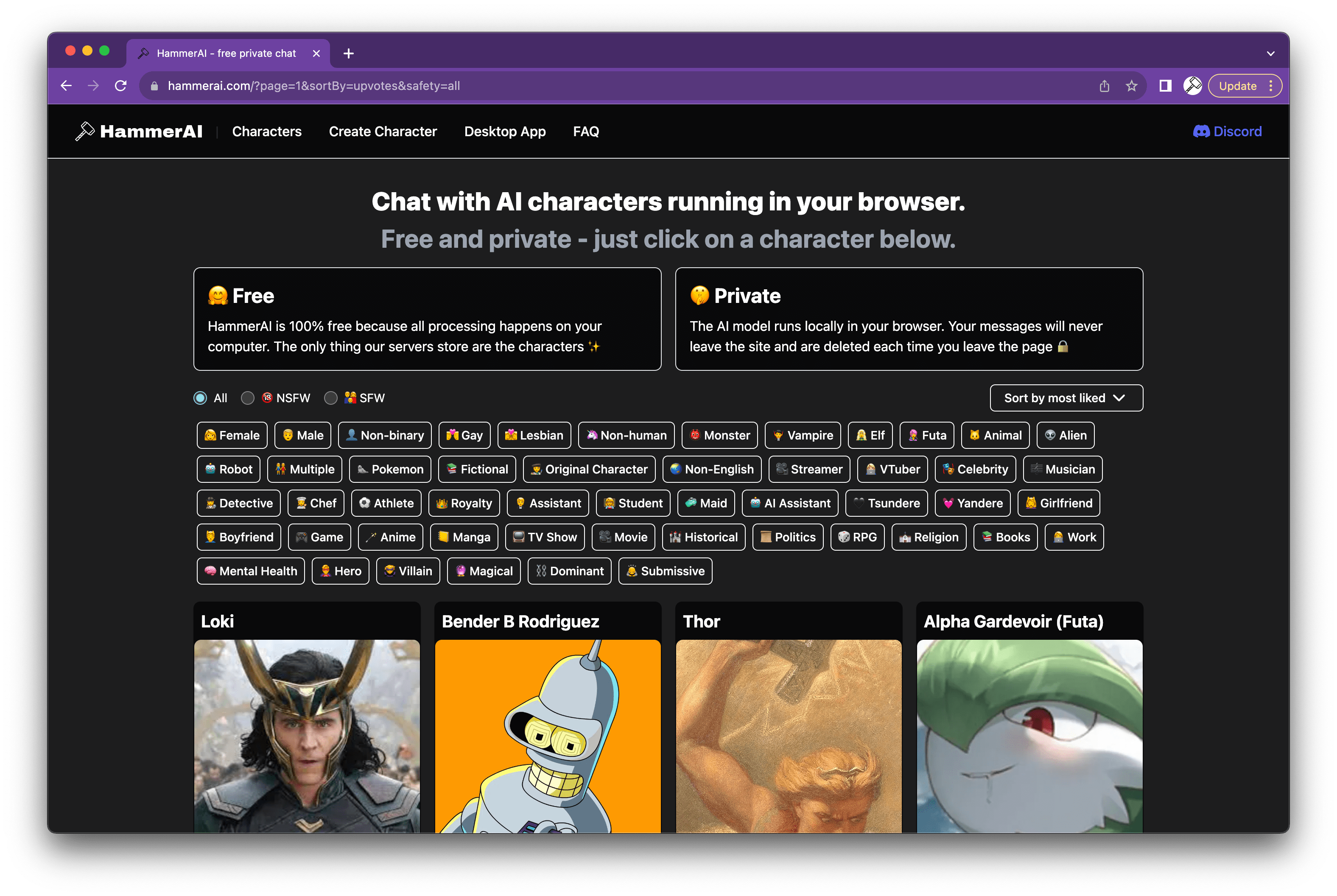Open the HammerAI extension icon in toolbar

(1192, 86)
